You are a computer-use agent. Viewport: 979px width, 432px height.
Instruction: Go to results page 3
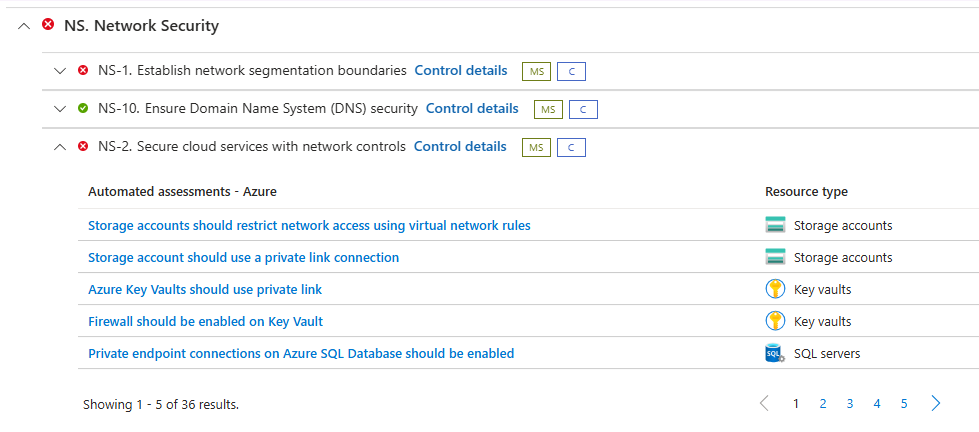pos(850,404)
